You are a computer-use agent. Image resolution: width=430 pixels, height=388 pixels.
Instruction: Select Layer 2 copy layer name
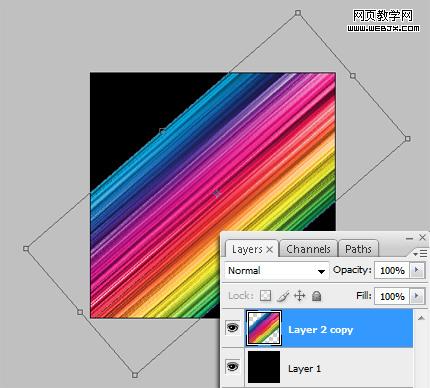(x=320, y=330)
